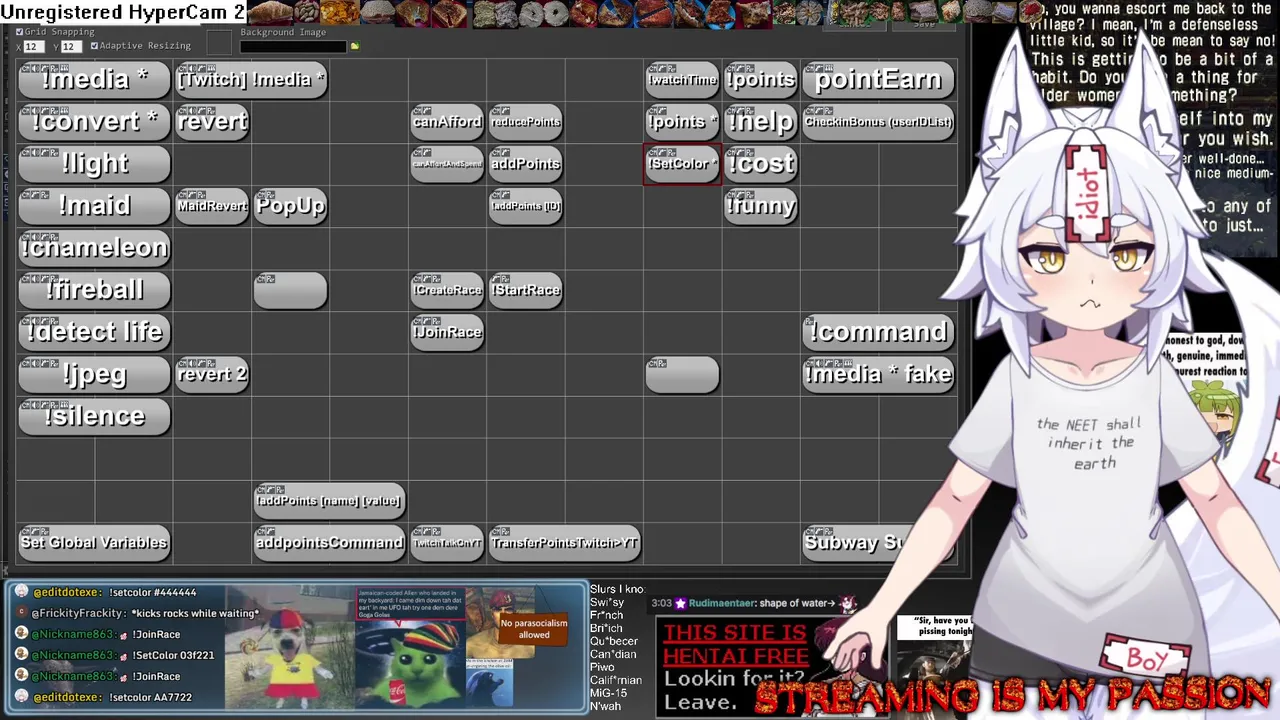Toggle the Grid Snapping checkbox

20,32
